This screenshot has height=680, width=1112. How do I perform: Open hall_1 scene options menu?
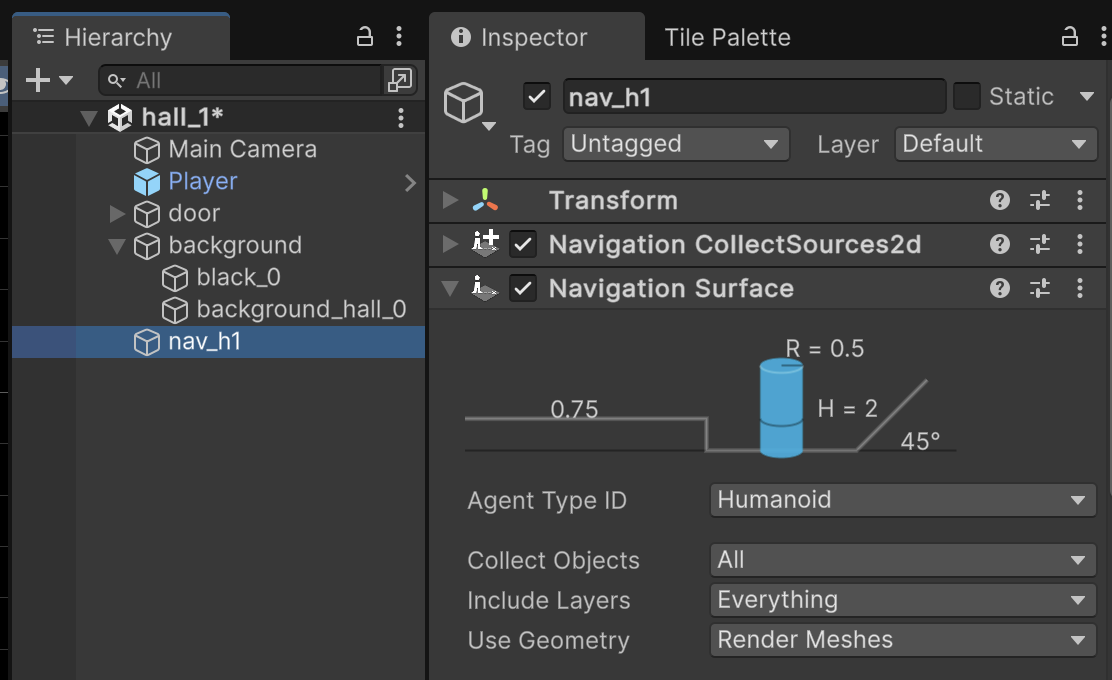(401, 118)
